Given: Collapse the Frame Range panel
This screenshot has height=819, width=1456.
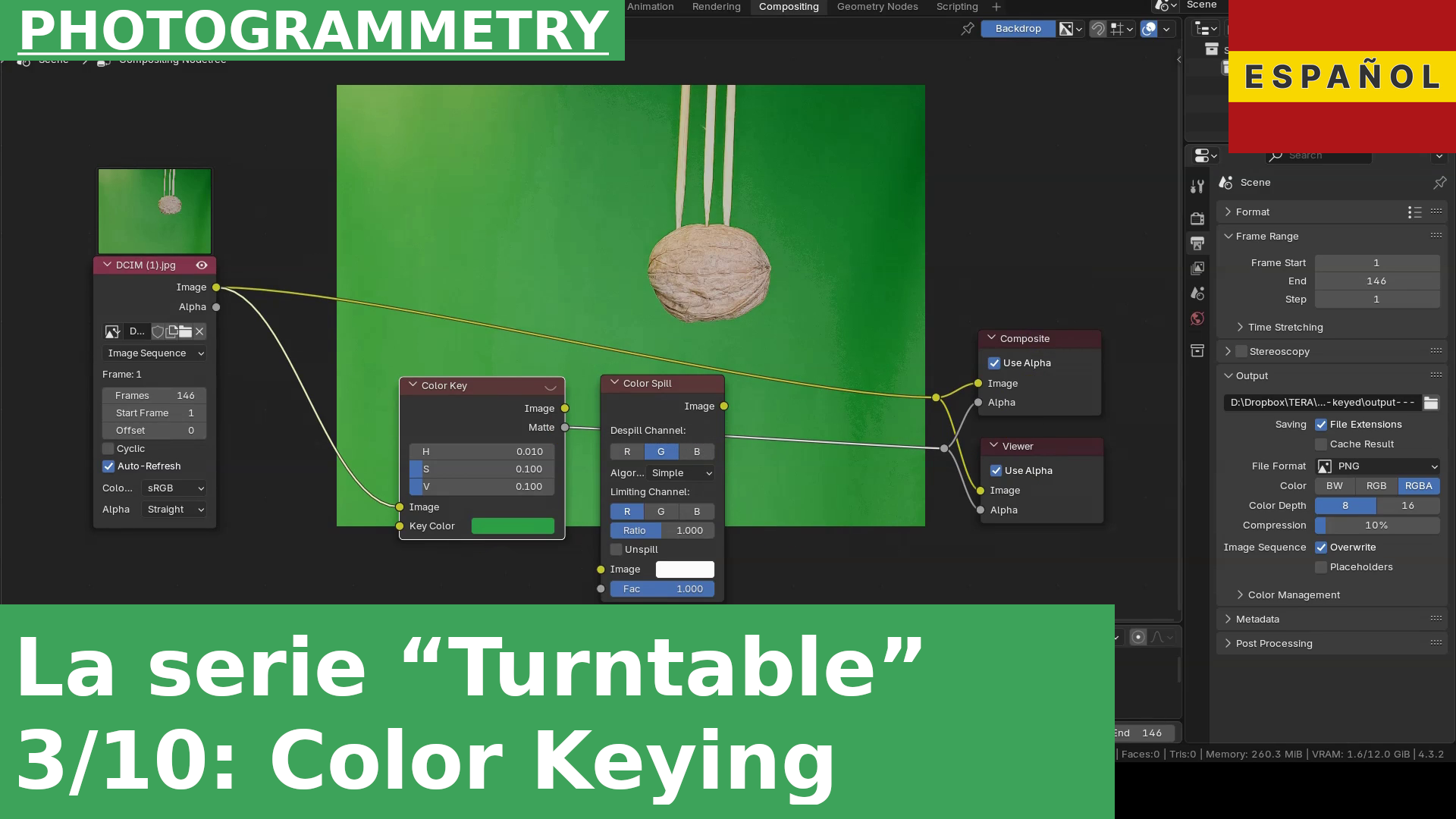Looking at the screenshot, I should pos(1266,237).
